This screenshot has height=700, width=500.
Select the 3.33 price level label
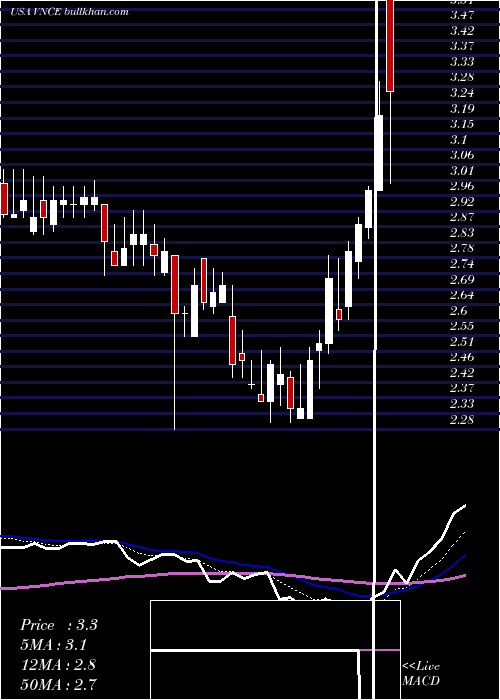[462, 62]
